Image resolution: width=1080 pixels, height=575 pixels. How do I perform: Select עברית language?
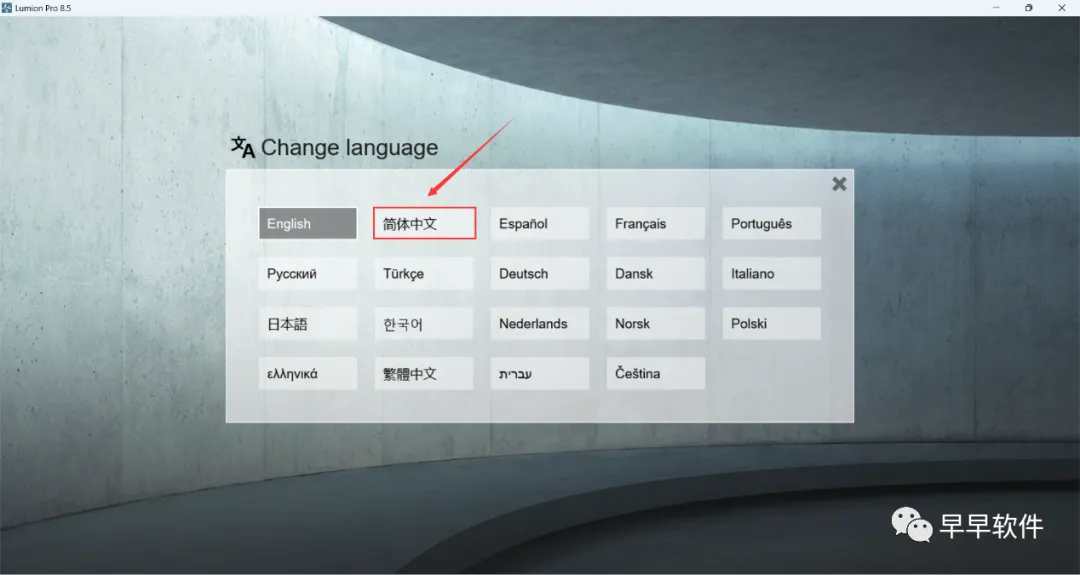(540, 373)
